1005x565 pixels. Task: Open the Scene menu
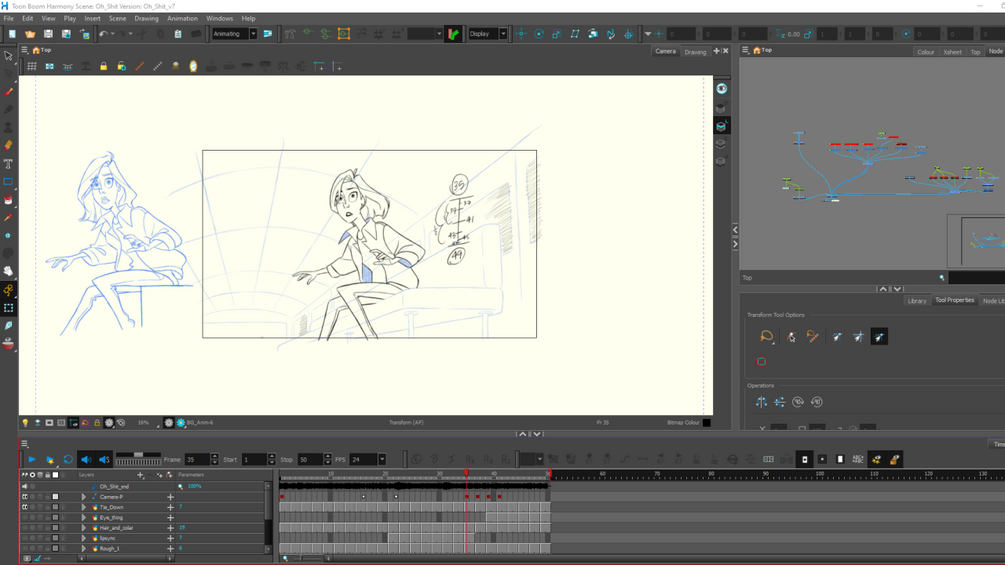[x=117, y=19]
